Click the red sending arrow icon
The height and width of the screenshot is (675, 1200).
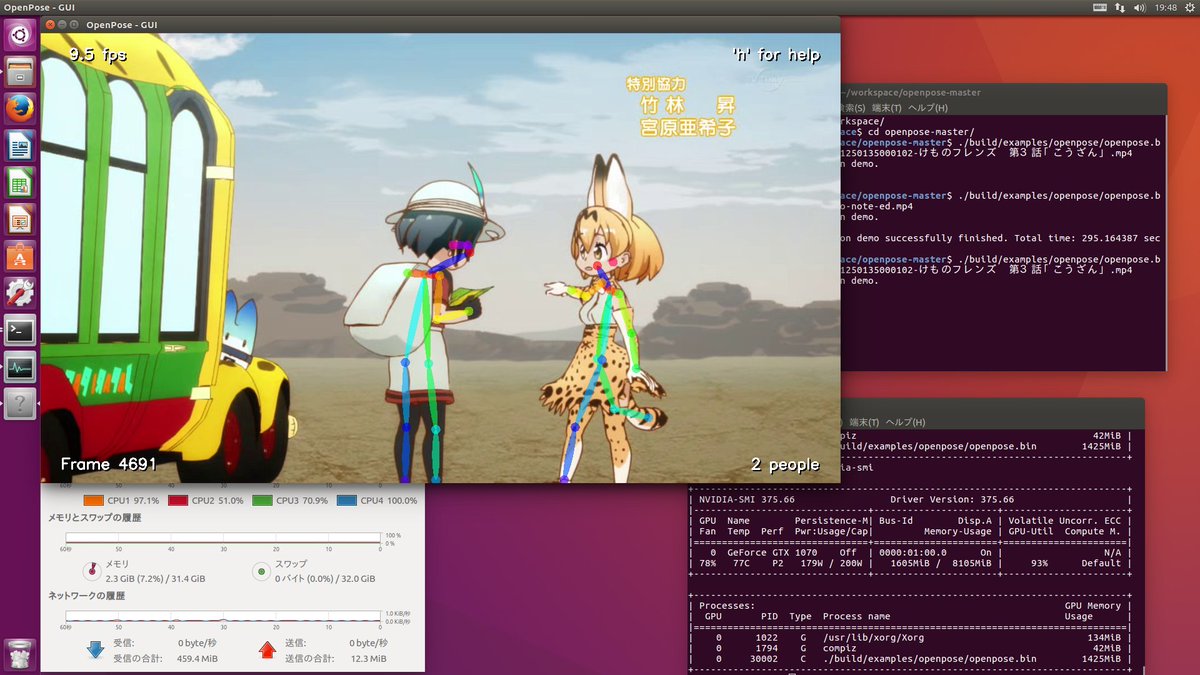pyautogui.click(x=267, y=649)
